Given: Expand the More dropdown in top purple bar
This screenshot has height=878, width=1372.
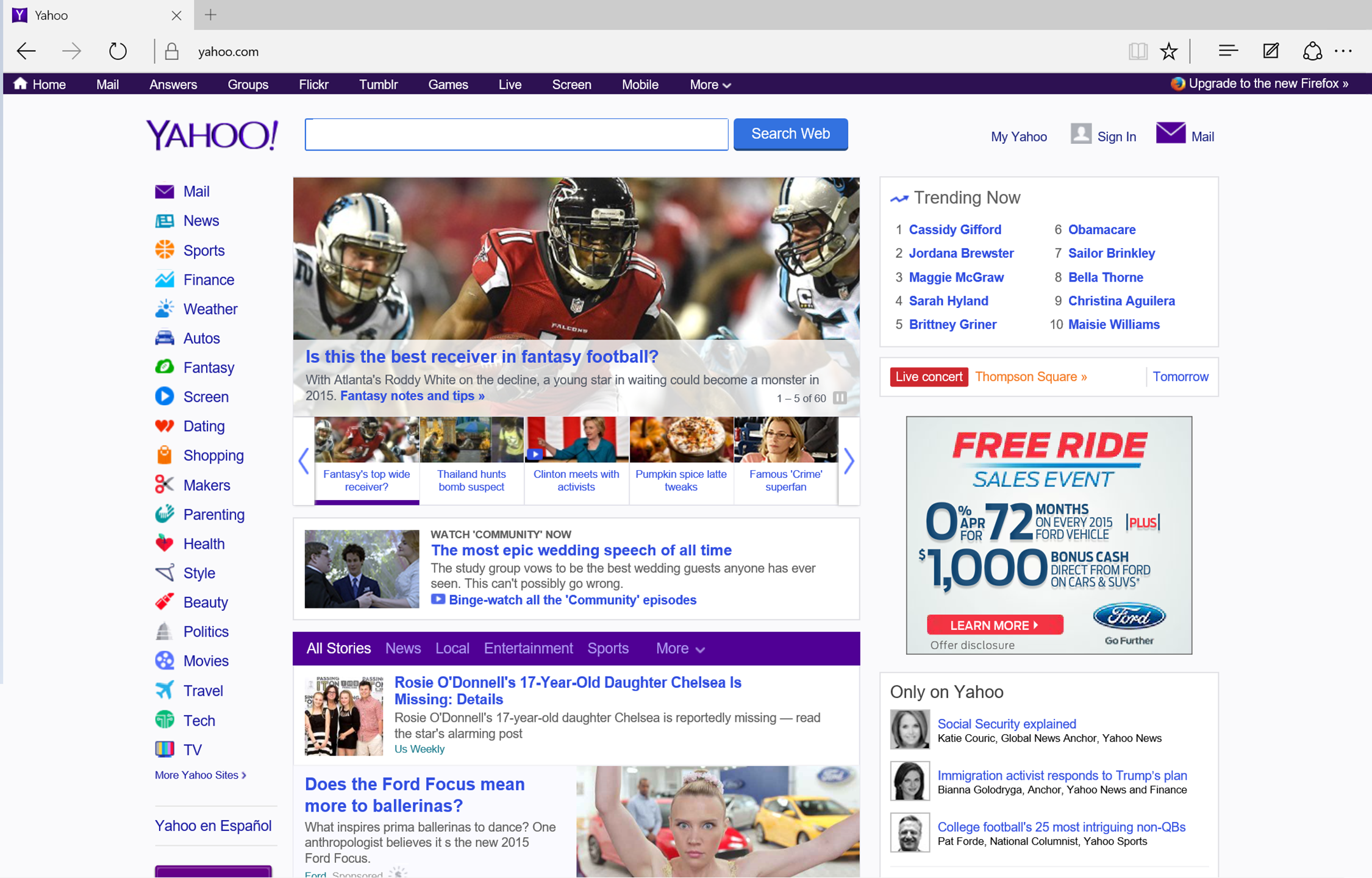Looking at the screenshot, I should click(x=710, y=85).
